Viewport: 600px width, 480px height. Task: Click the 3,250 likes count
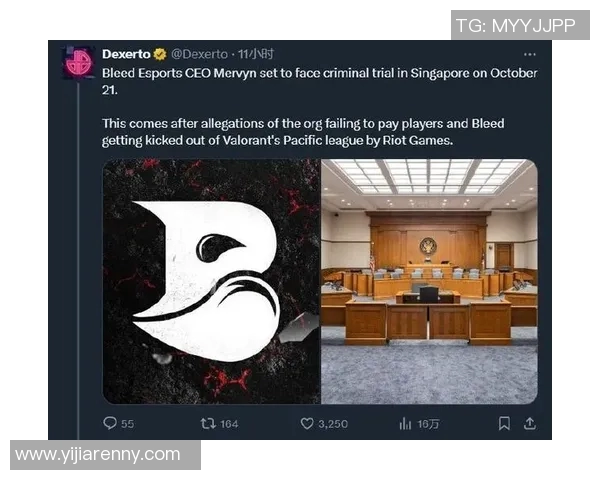pyautogui.click(x=333, y=424)
